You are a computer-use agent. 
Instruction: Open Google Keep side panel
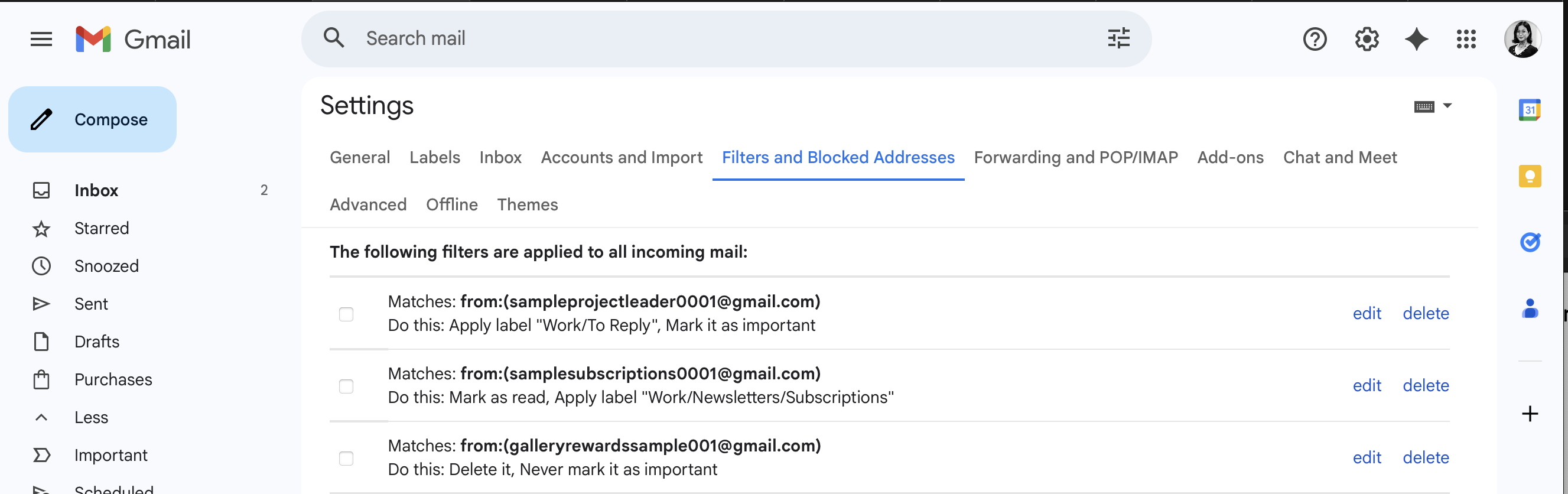point(1529,177)
